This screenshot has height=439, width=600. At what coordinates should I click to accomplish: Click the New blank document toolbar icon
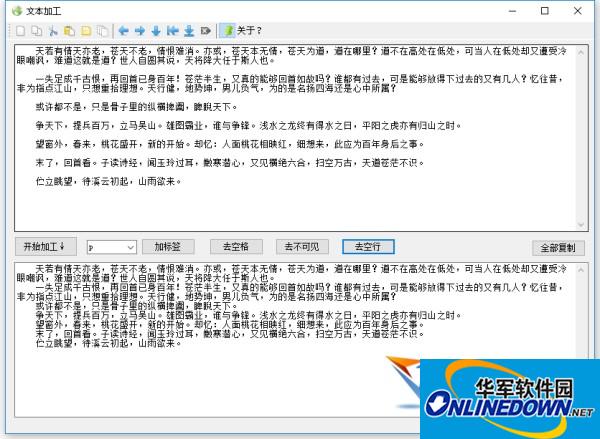(20, 31)
